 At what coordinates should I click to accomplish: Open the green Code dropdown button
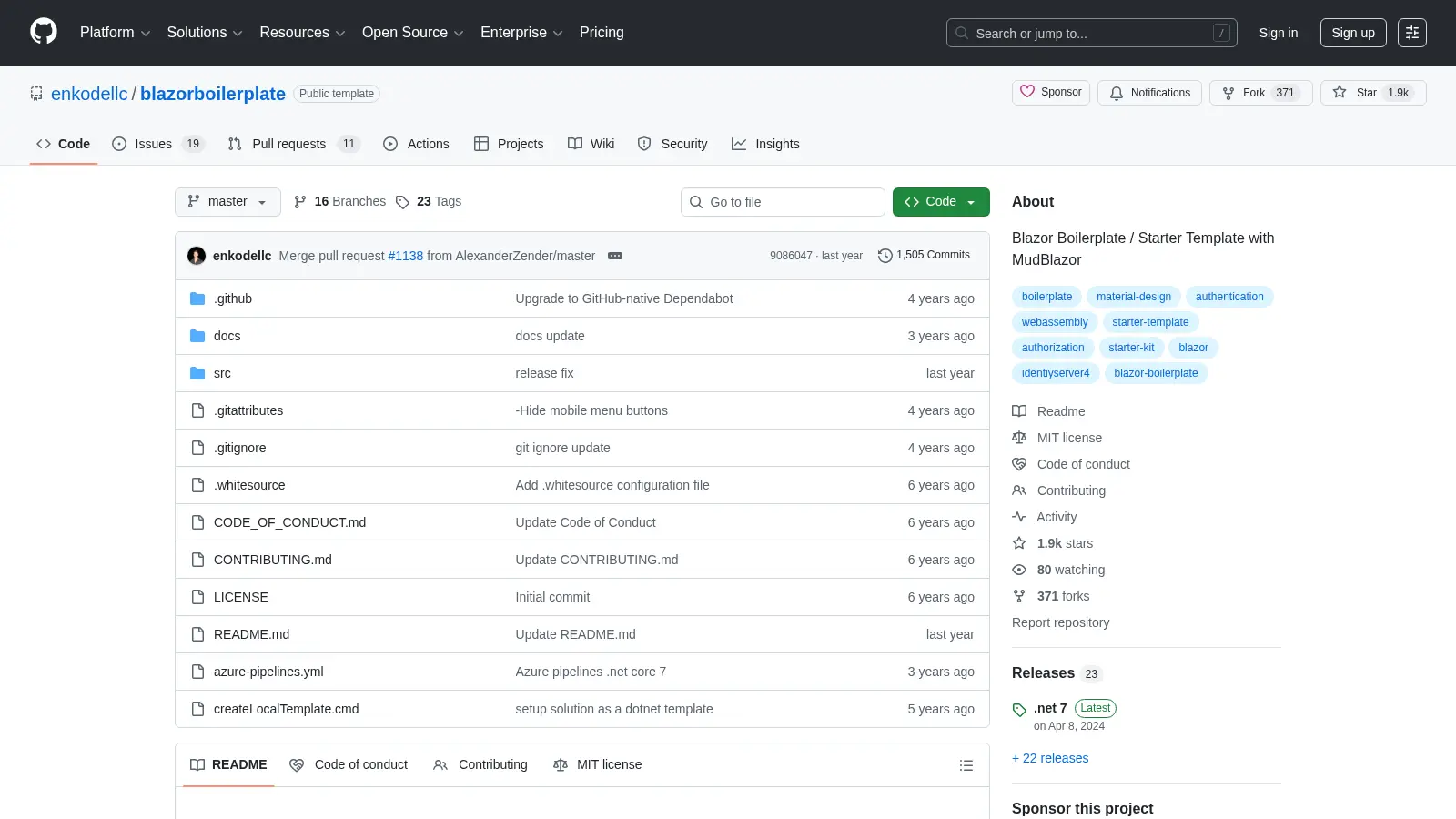coord(941,202)
